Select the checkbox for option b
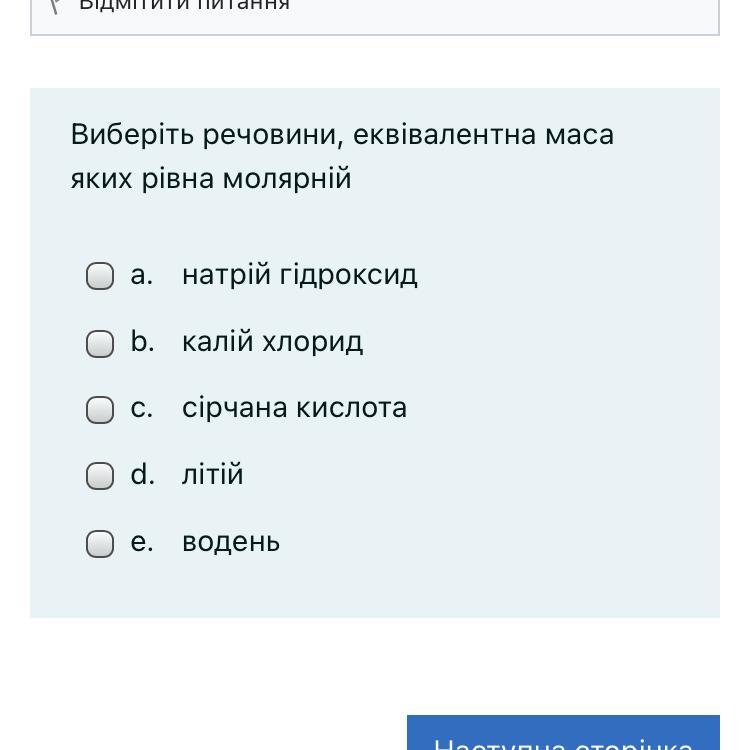This screenshot has height=750, width=750. click(100, 343)
